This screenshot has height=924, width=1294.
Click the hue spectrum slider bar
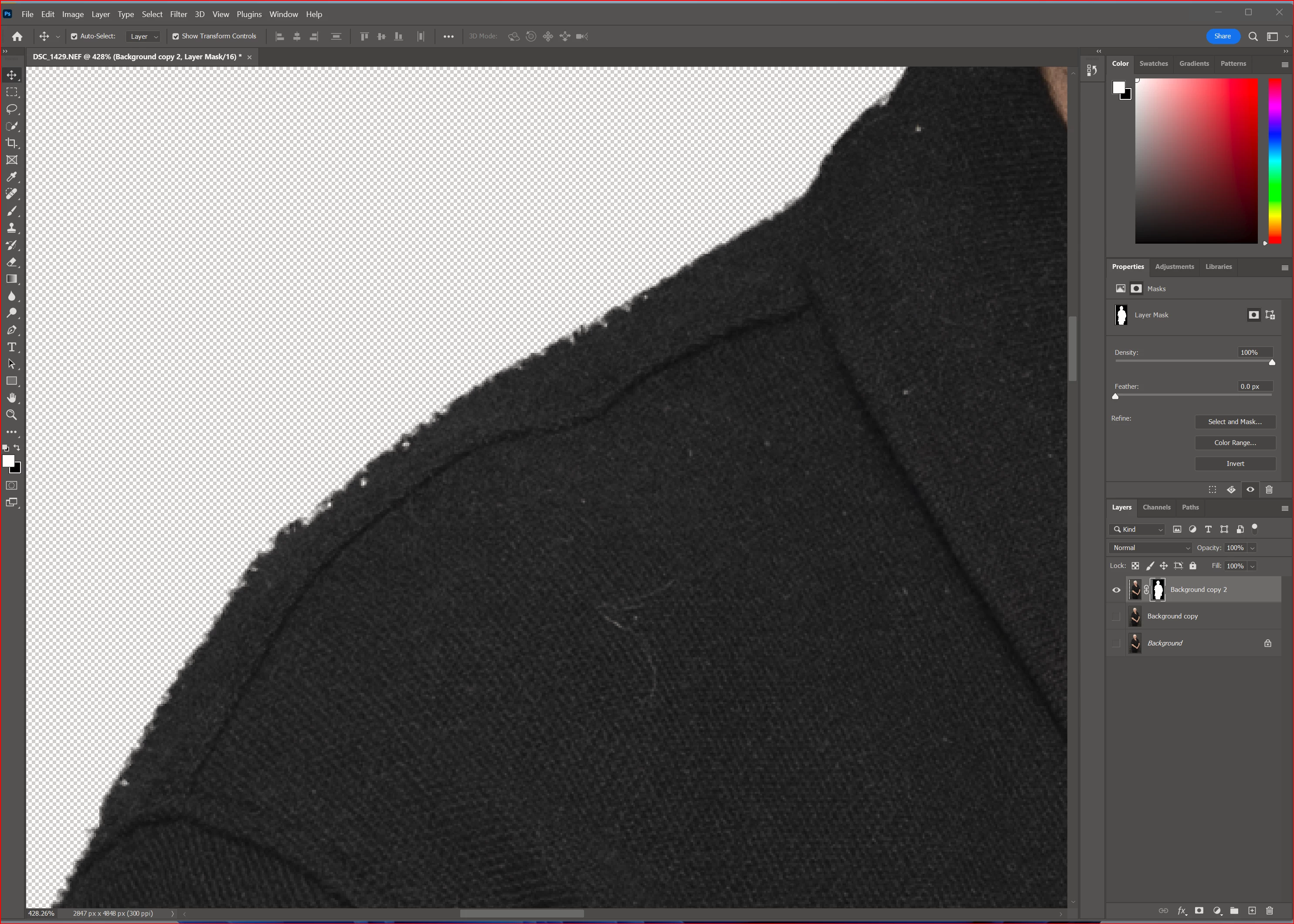click(1275, 161)
